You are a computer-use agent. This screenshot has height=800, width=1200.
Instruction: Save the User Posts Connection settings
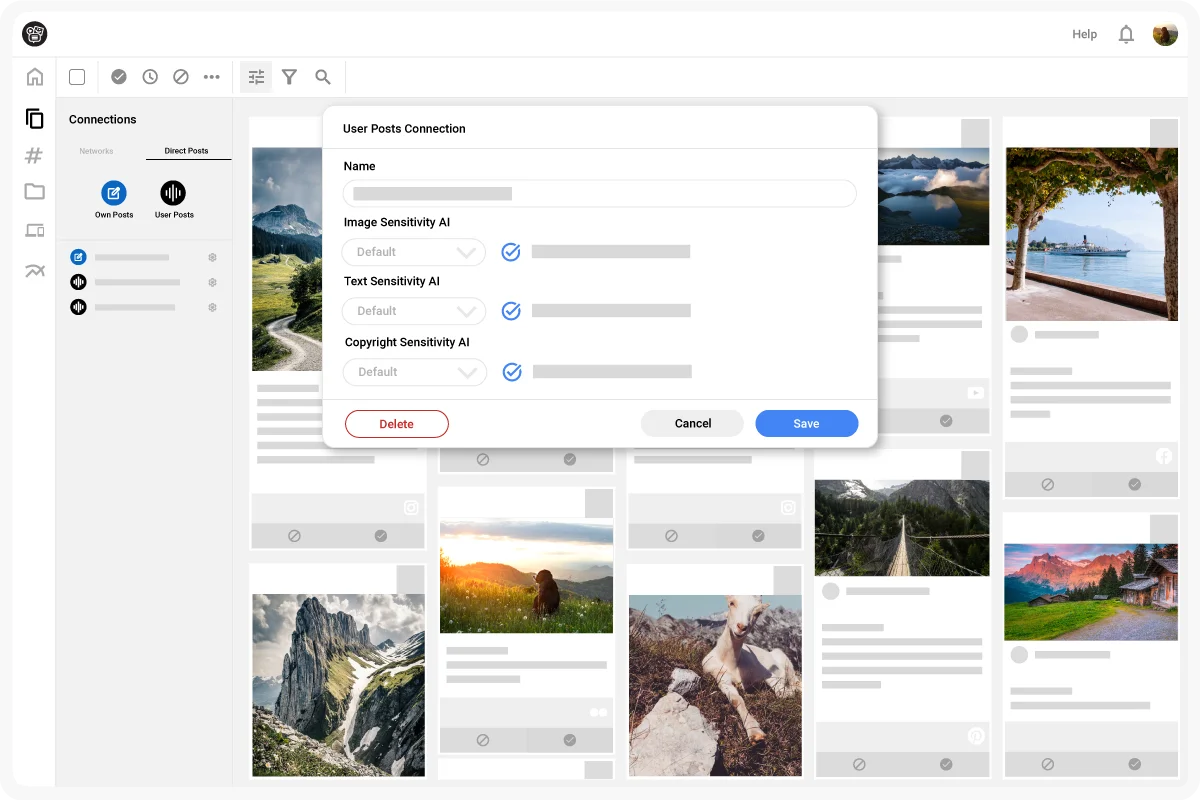click(x=806, y=423)
